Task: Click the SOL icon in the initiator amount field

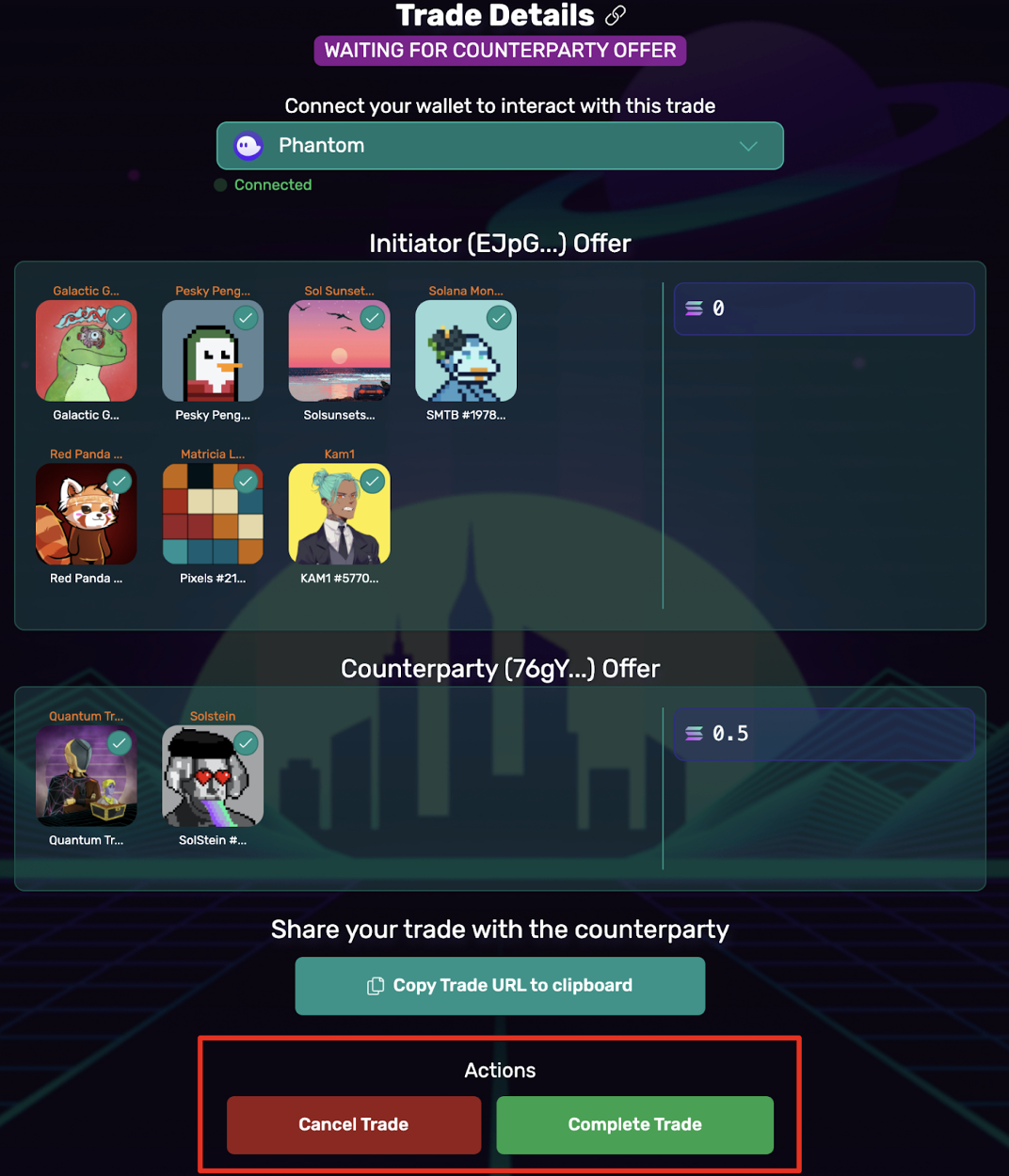Action: 694,309
